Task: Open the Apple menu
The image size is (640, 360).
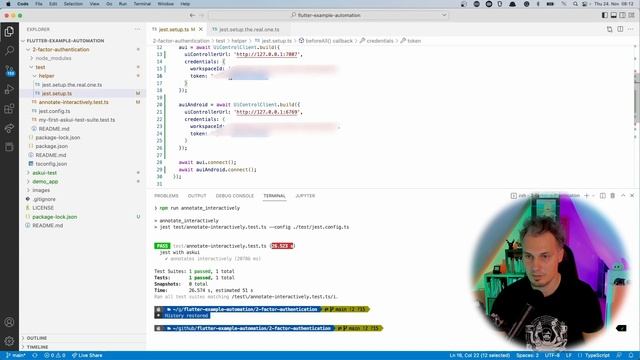Action: click(8, 4)
